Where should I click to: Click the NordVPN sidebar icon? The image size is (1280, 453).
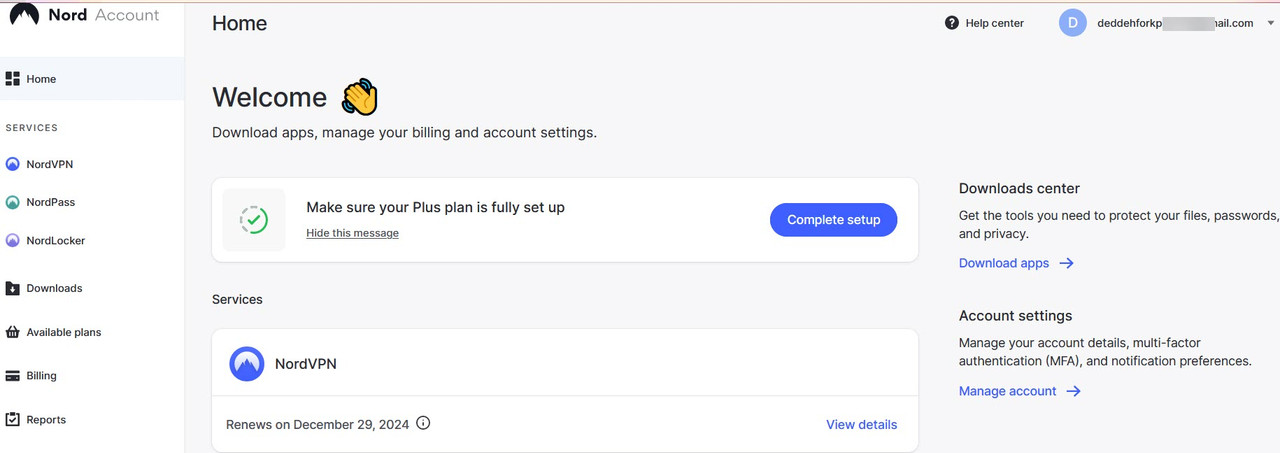[13, 164]
